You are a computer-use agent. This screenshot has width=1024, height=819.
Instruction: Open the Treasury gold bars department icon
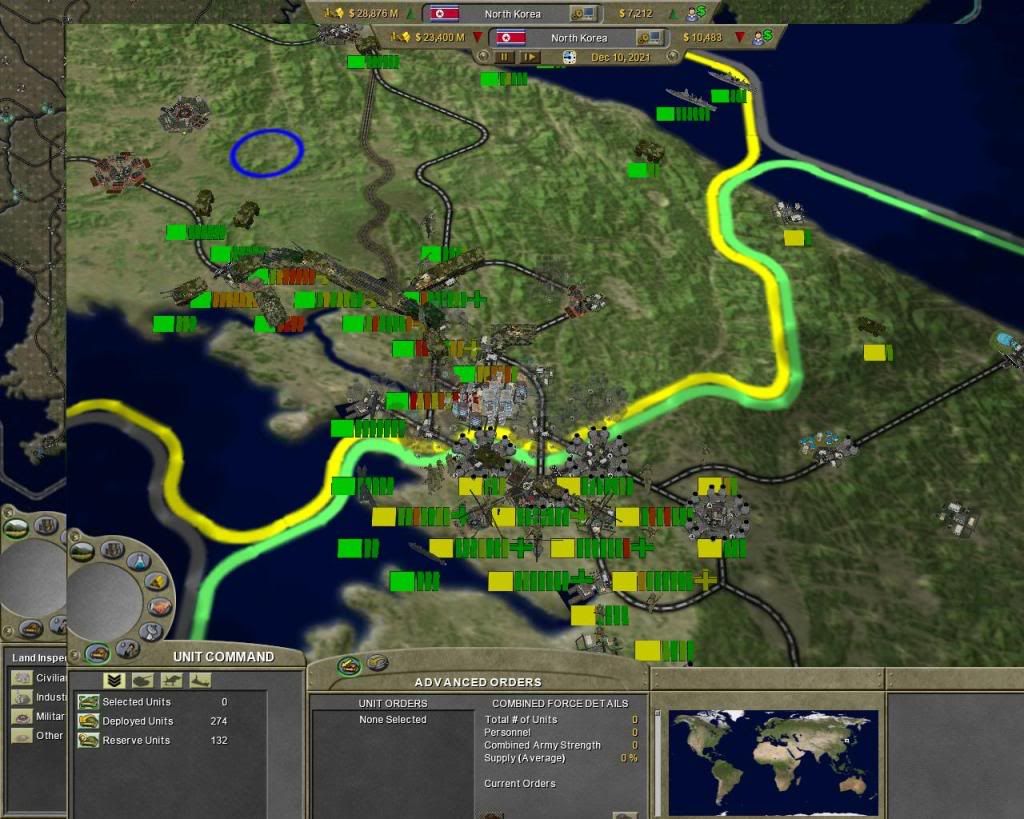point(155,581)
